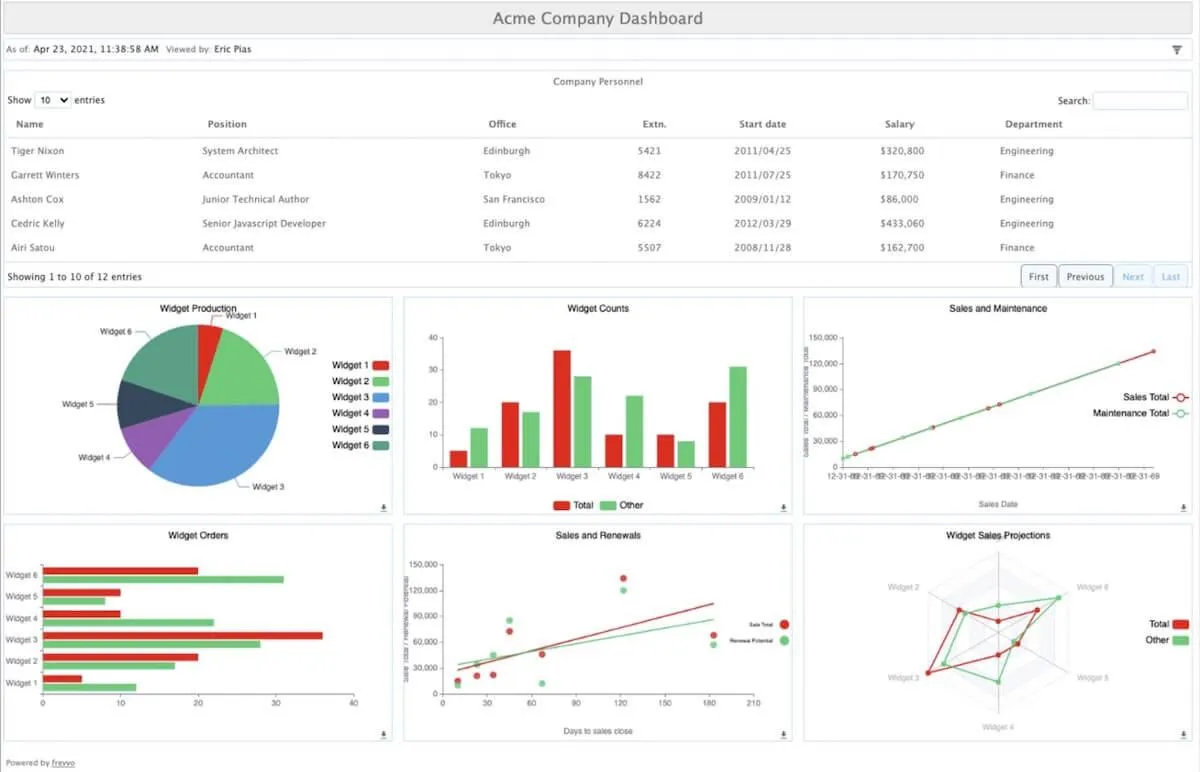Open the Show entries count dropdown
This screenshot has width=1200, height=772.
point(53,100)
